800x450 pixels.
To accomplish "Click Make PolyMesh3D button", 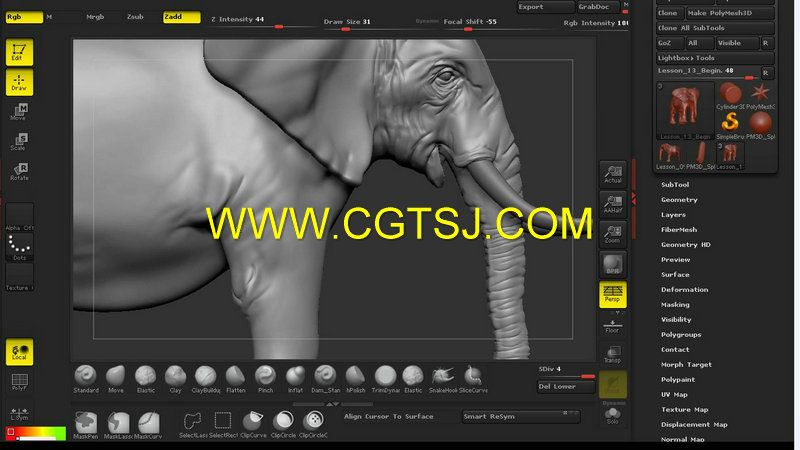I will tap(730, 13).
